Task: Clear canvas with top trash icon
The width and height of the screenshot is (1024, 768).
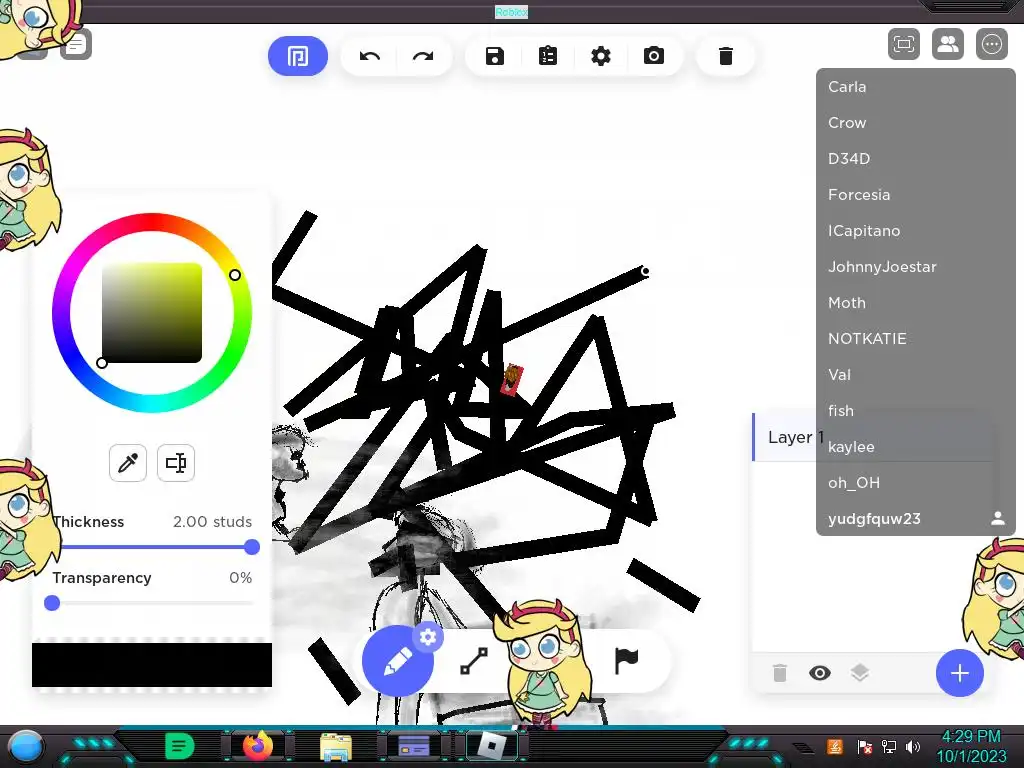Action: [726, 56]
